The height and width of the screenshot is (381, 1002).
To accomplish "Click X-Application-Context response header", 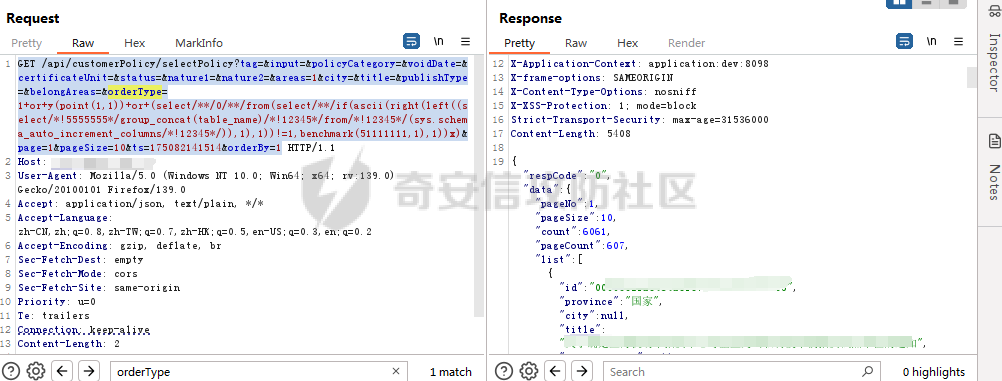I will click(639, 64).
